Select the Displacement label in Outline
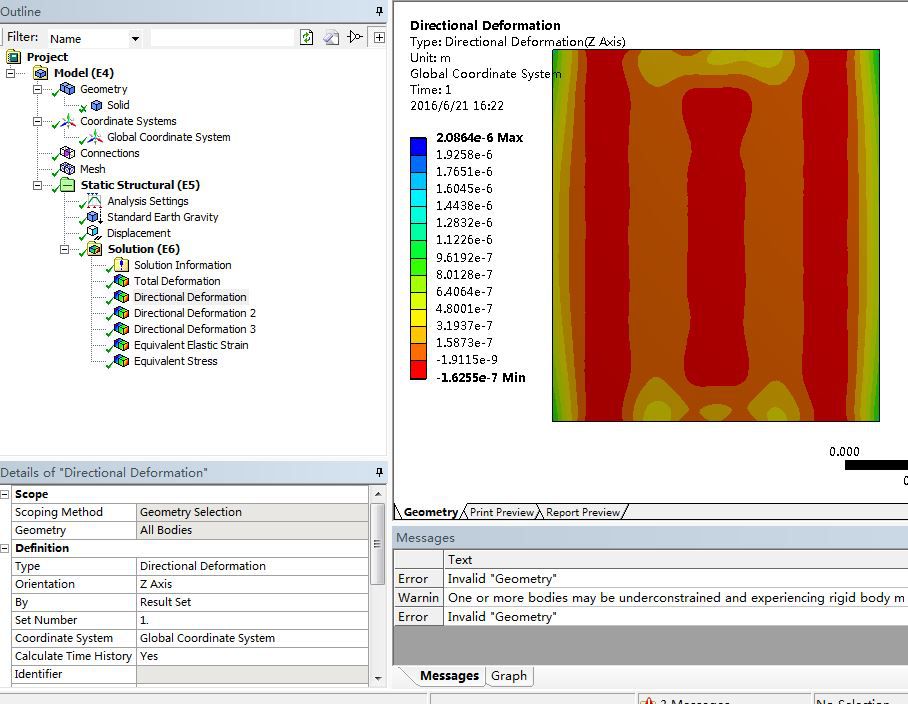 click(139, 233)
